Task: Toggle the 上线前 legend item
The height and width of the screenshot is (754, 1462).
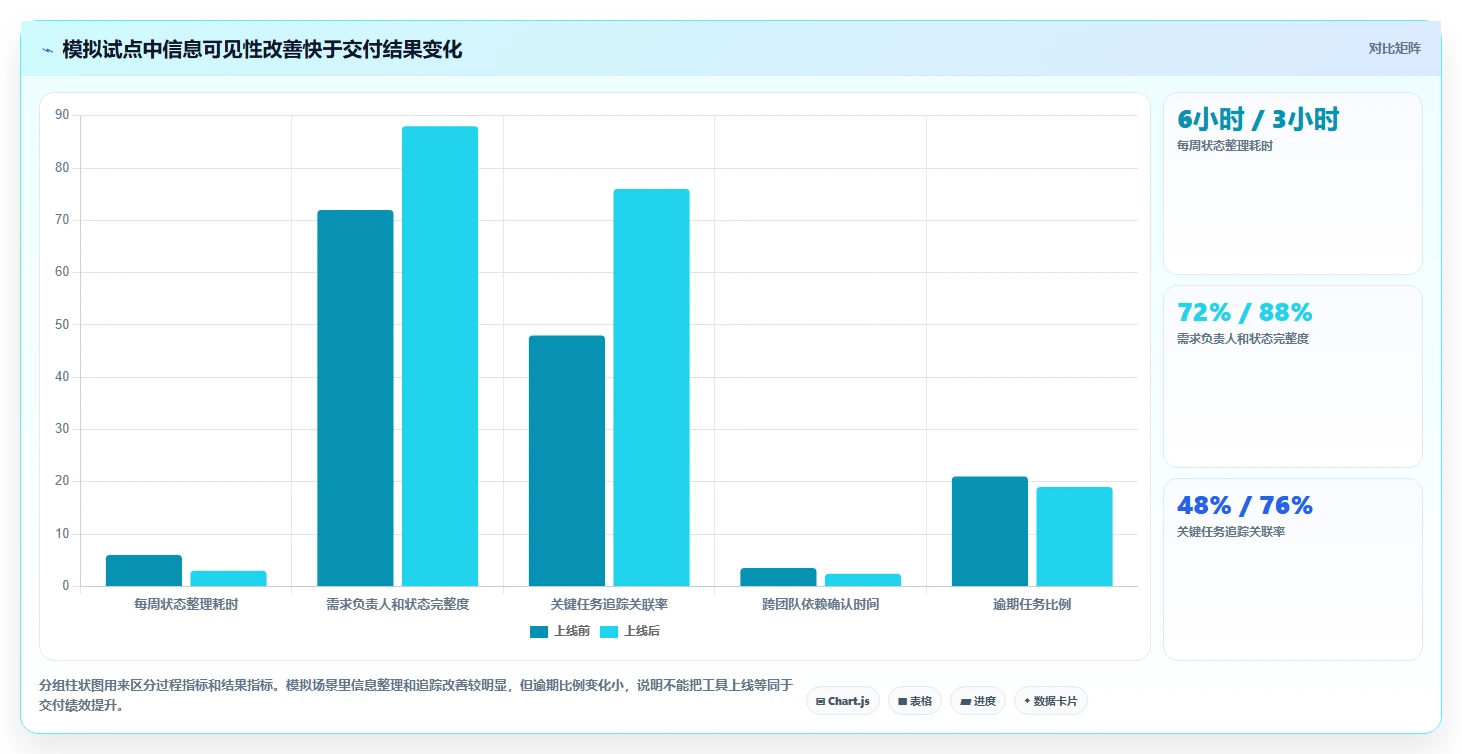Action: tap(559, 631)
